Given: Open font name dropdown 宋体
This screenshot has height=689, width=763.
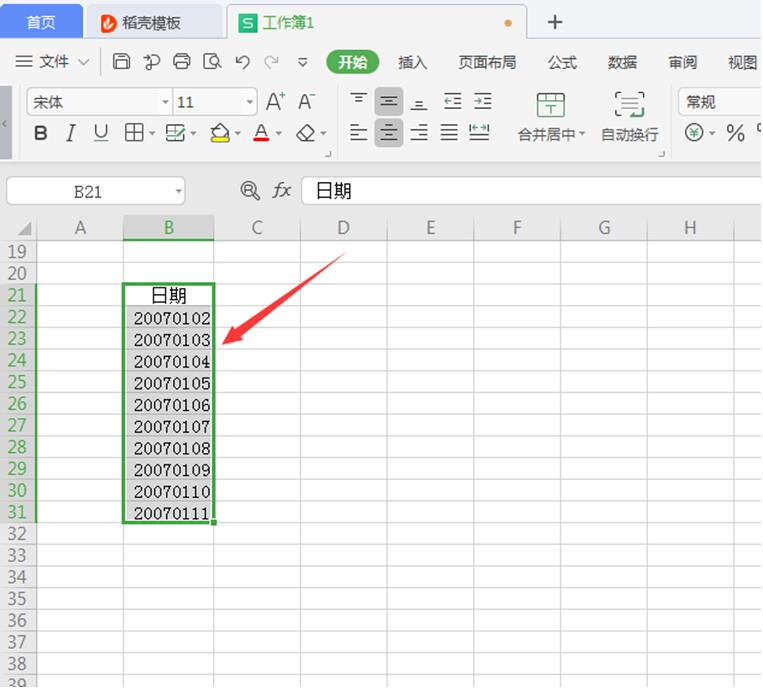Looking at the screenshot, I should pyautogui.click(x=165, y=102).
